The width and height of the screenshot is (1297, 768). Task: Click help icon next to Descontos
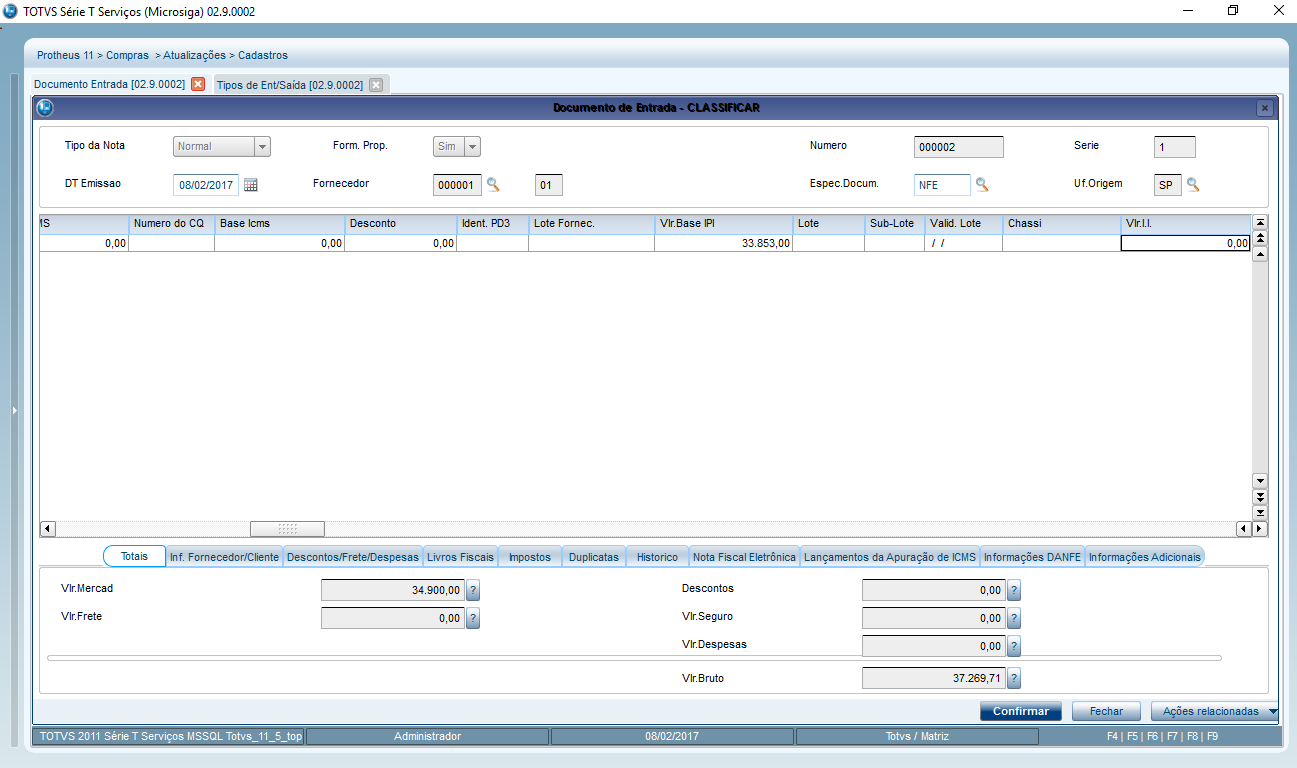(1014, 591)
